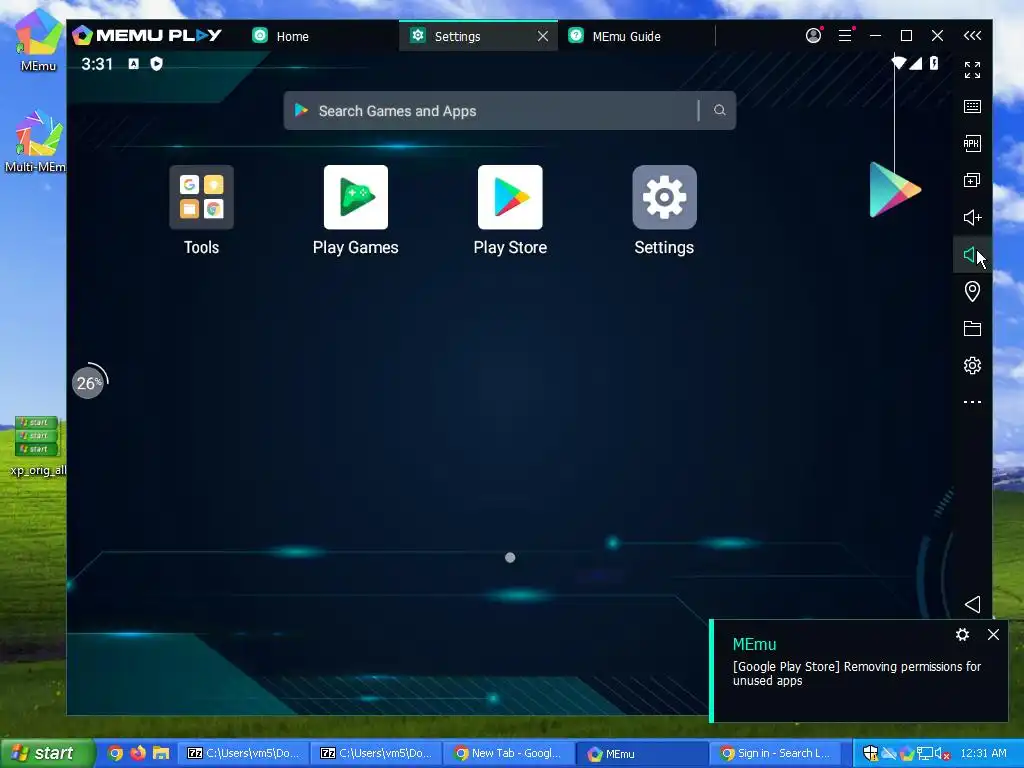Click the MEMU PLAY logo

click(148, 35)
